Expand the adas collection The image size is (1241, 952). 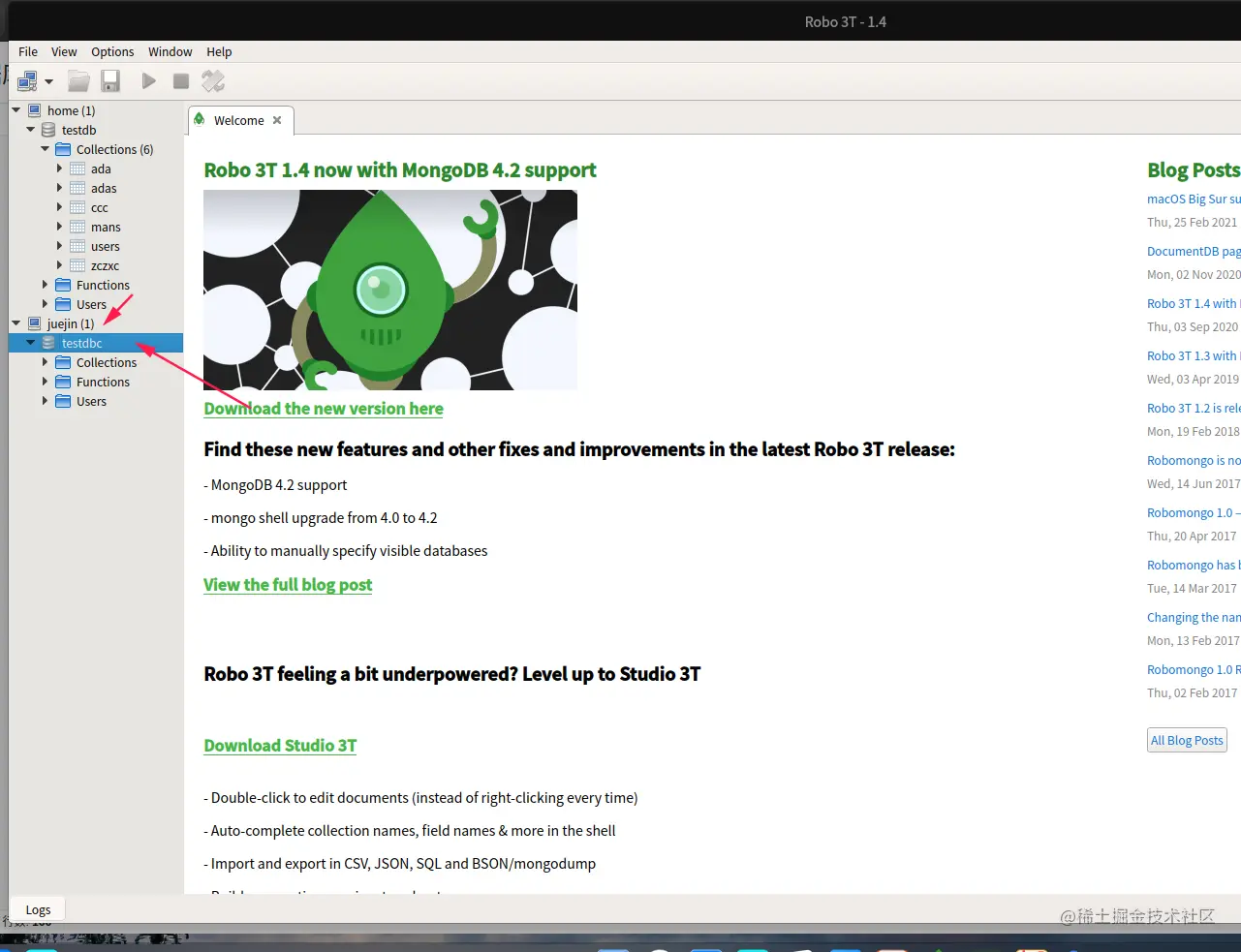[x=59, y=188]
